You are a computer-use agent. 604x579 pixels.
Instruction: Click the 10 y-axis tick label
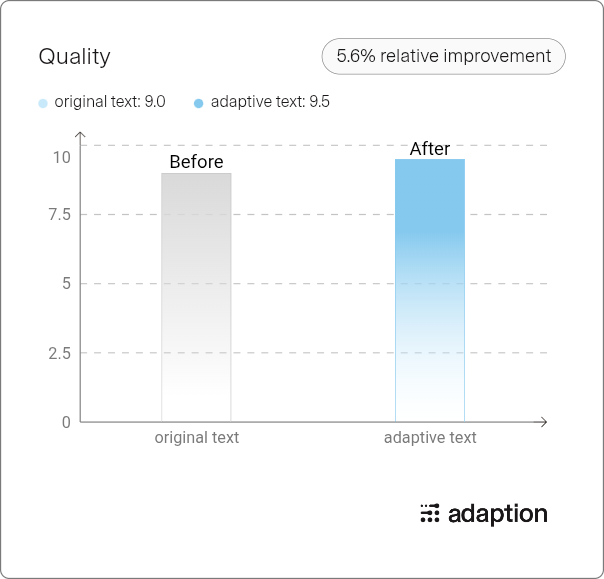pos(62,157)
